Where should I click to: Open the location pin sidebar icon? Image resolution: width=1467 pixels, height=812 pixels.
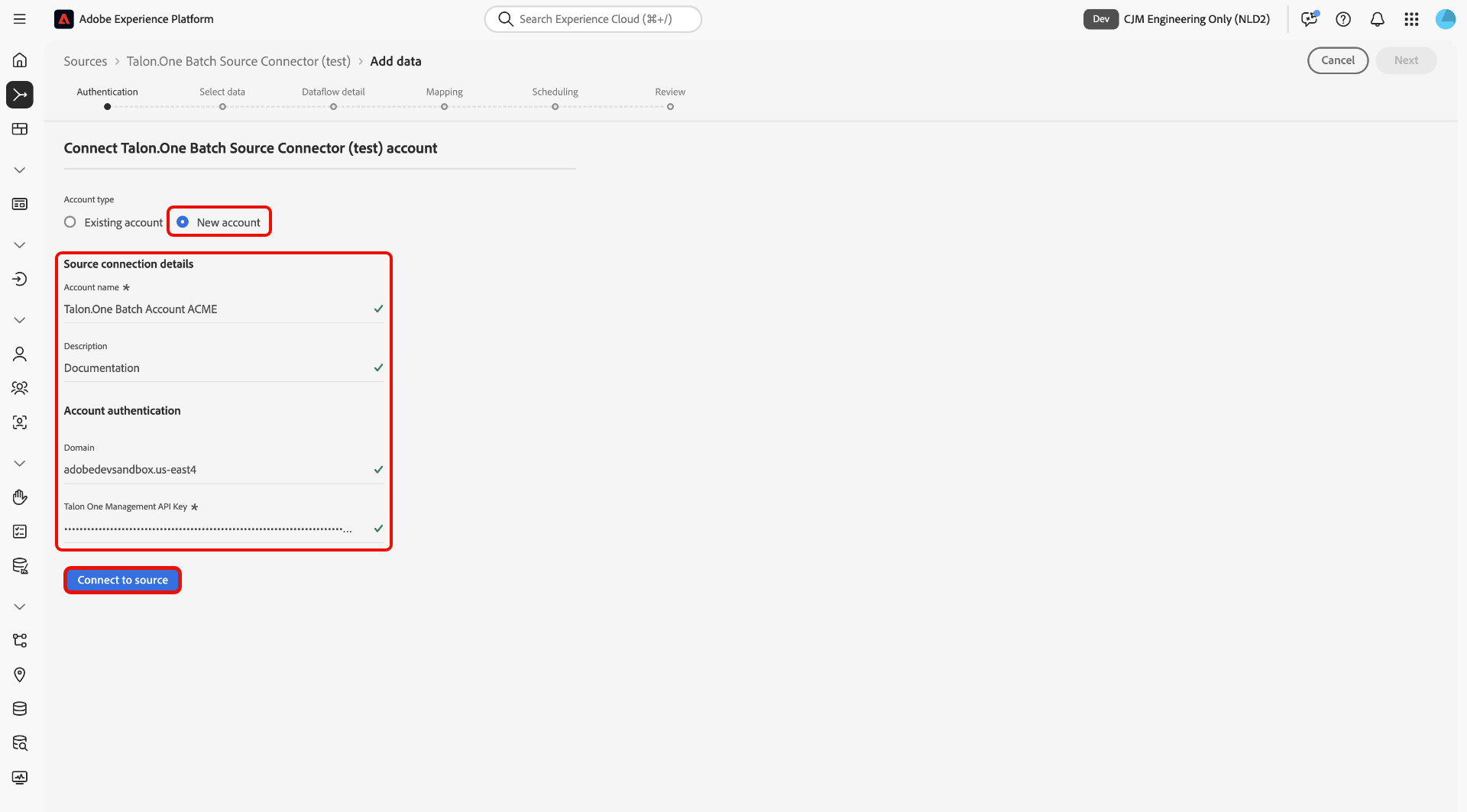pyautogui.click(x=20, y=675)
